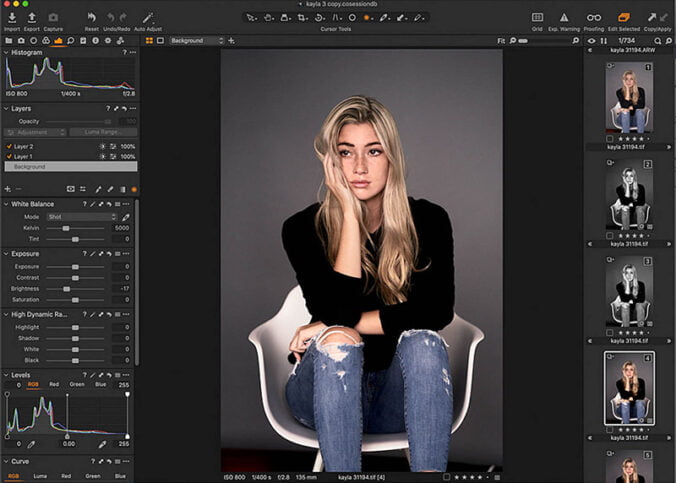
Task: Click the Levels shadow picker eyedropper
Action: point(31,444)
